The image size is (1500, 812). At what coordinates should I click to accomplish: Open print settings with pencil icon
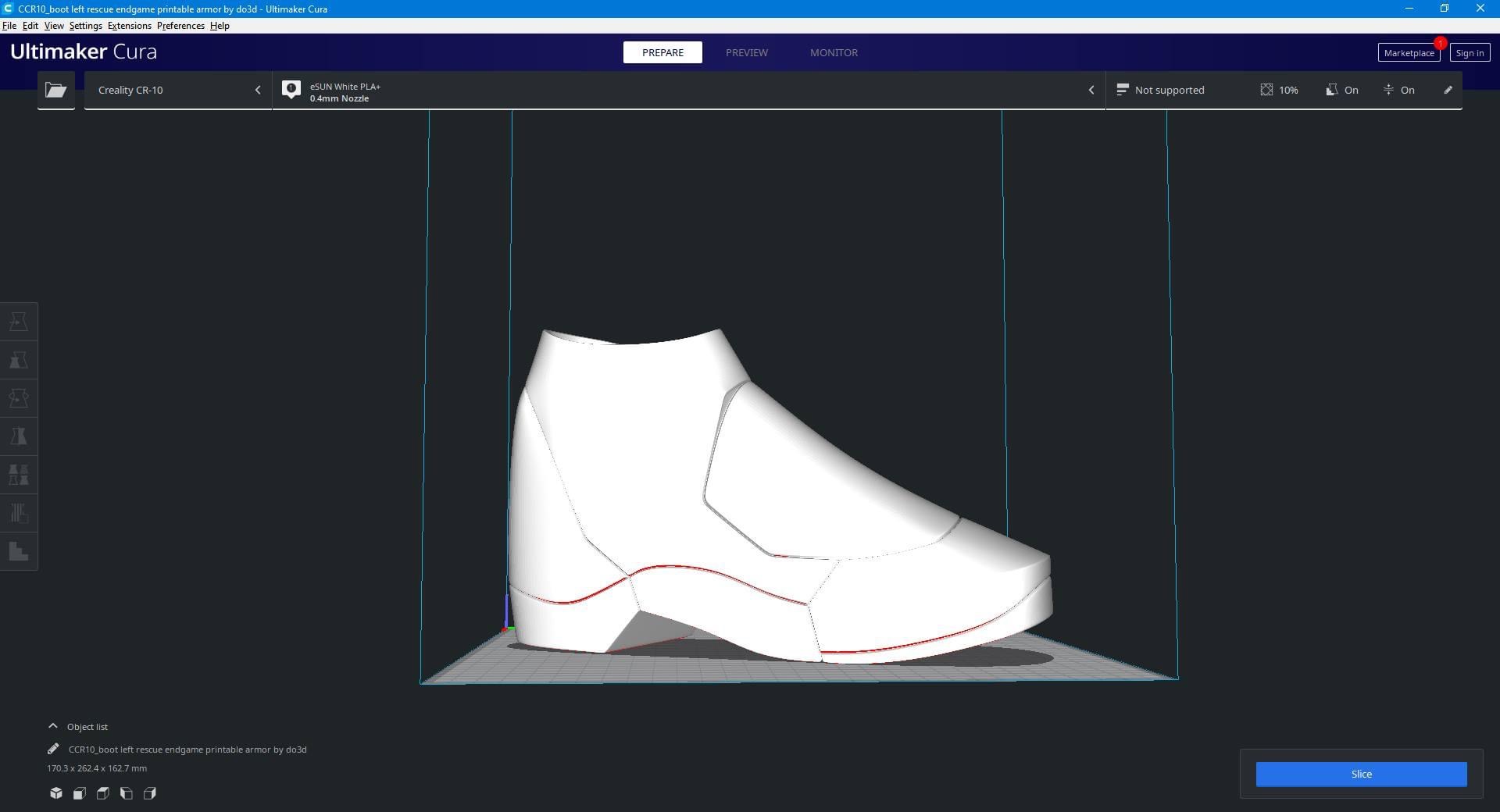[x=1448, y=90]
